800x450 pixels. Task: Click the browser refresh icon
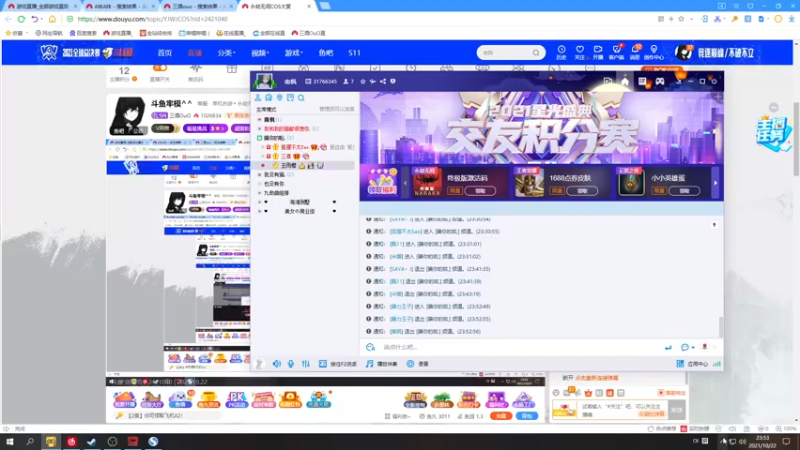click(x=21, y=19)
